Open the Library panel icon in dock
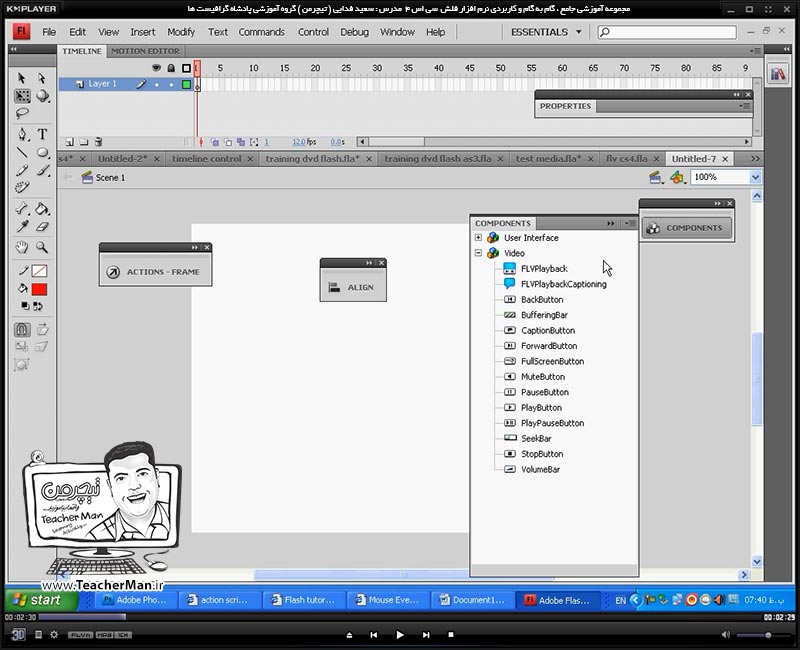The image size is (800, 650). [x=778, y=74]
